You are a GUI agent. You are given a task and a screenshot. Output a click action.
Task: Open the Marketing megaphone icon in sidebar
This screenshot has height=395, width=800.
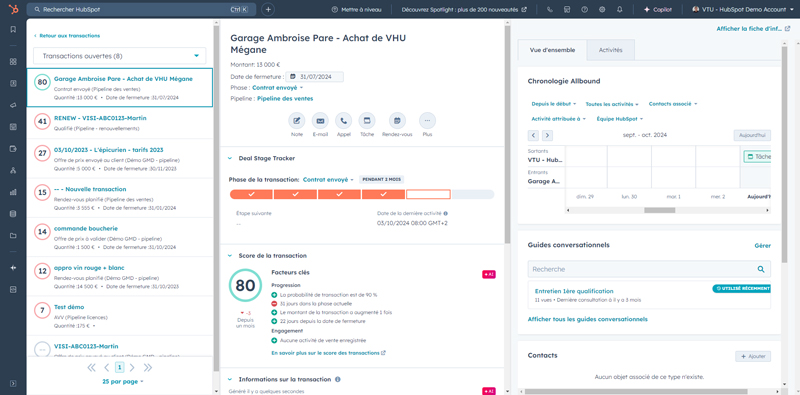(13, 105)
